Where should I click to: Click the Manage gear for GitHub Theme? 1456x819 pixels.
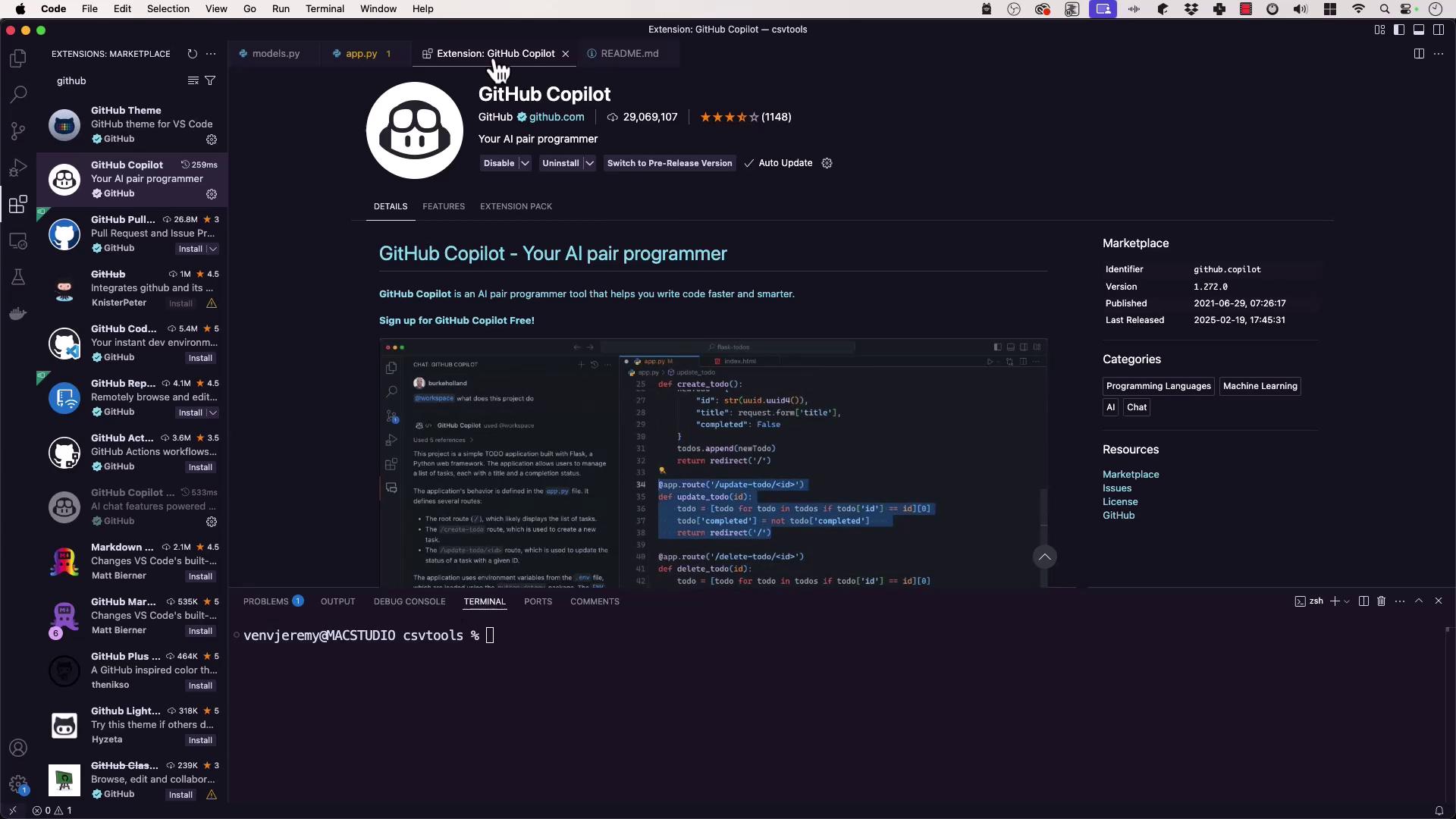212,140
